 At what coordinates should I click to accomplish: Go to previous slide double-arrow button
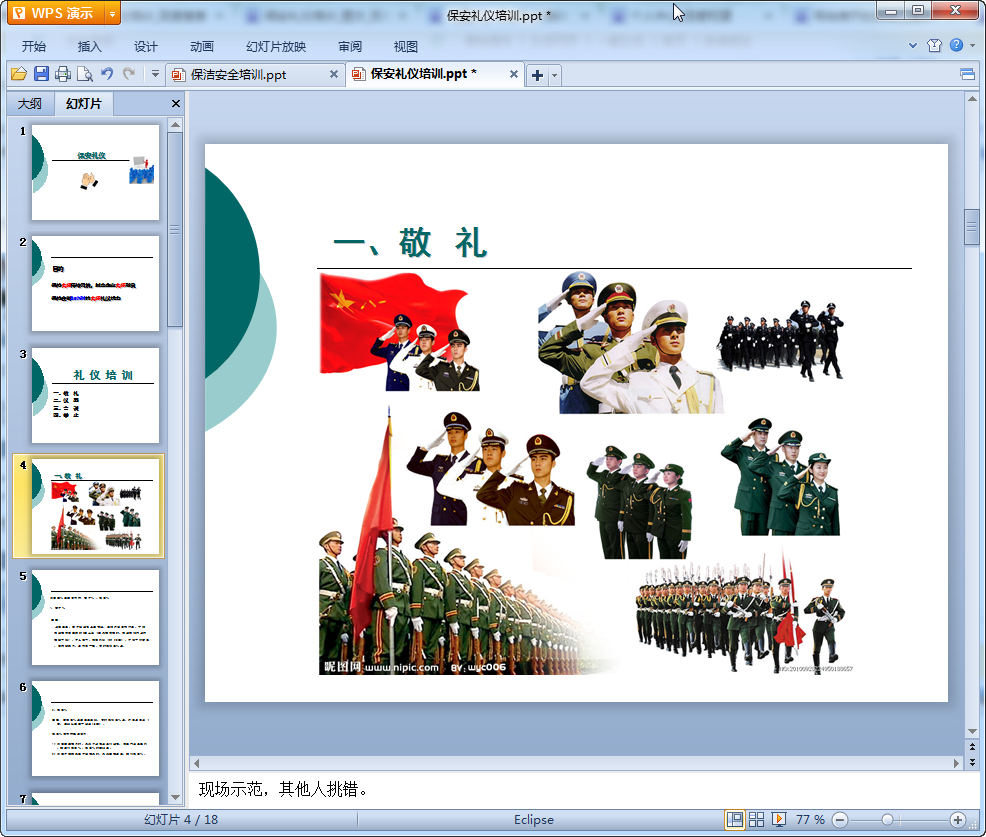(972, 747)
